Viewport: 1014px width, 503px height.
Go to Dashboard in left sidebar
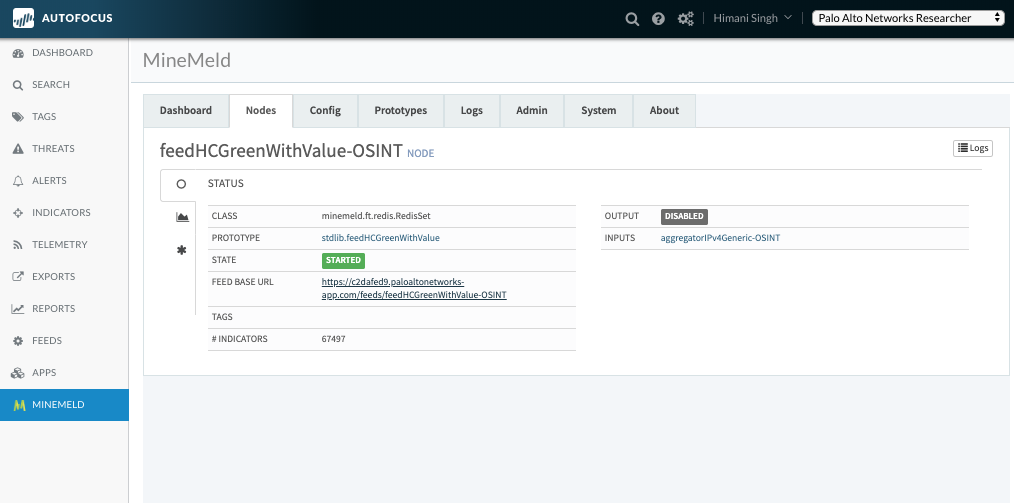point(62,53)
